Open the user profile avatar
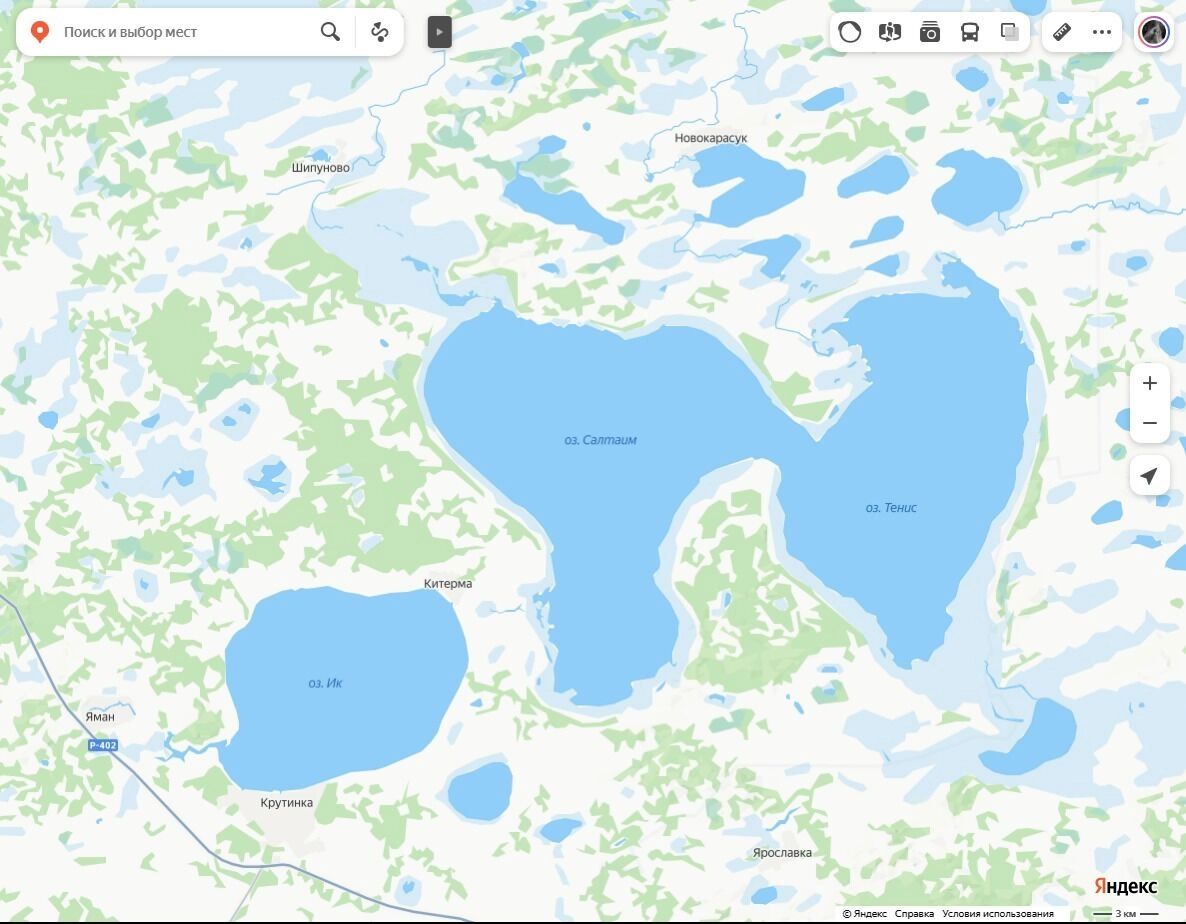The width and height of the screenshot is (1186, 924). [x=1153, y=32]
